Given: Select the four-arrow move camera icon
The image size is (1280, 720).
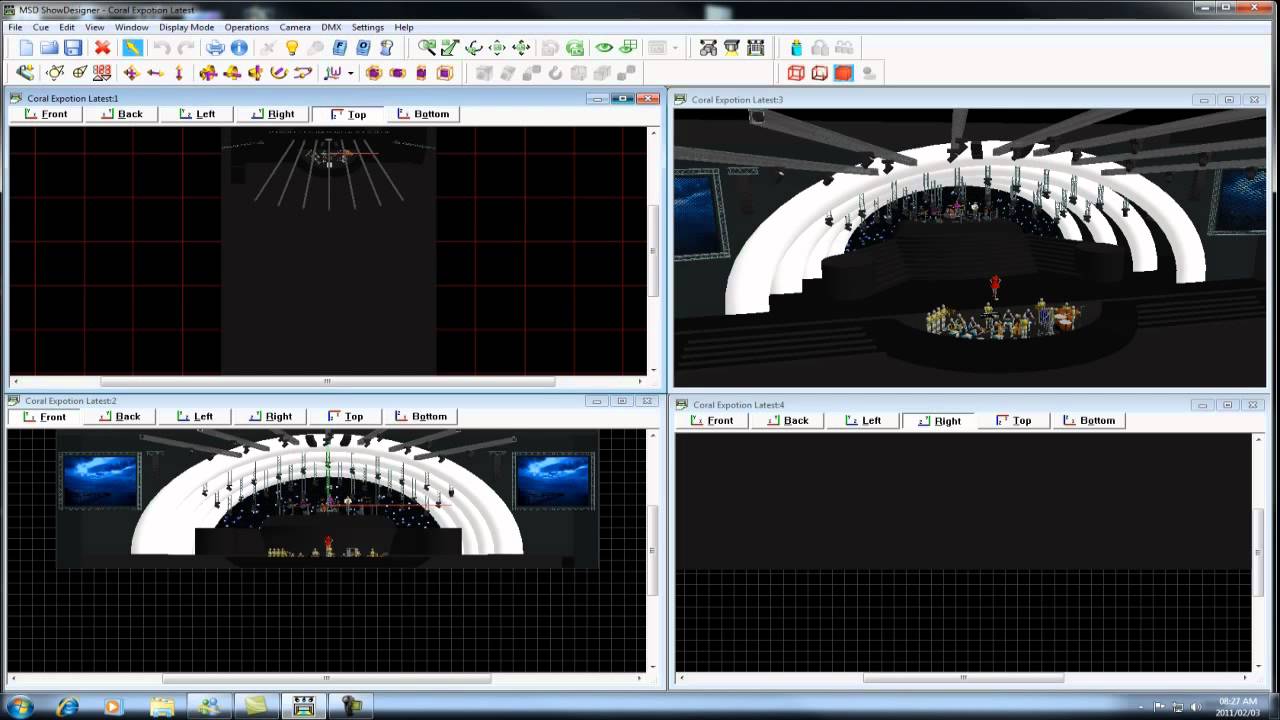Looking at the screenshot, I should point(521,48).
